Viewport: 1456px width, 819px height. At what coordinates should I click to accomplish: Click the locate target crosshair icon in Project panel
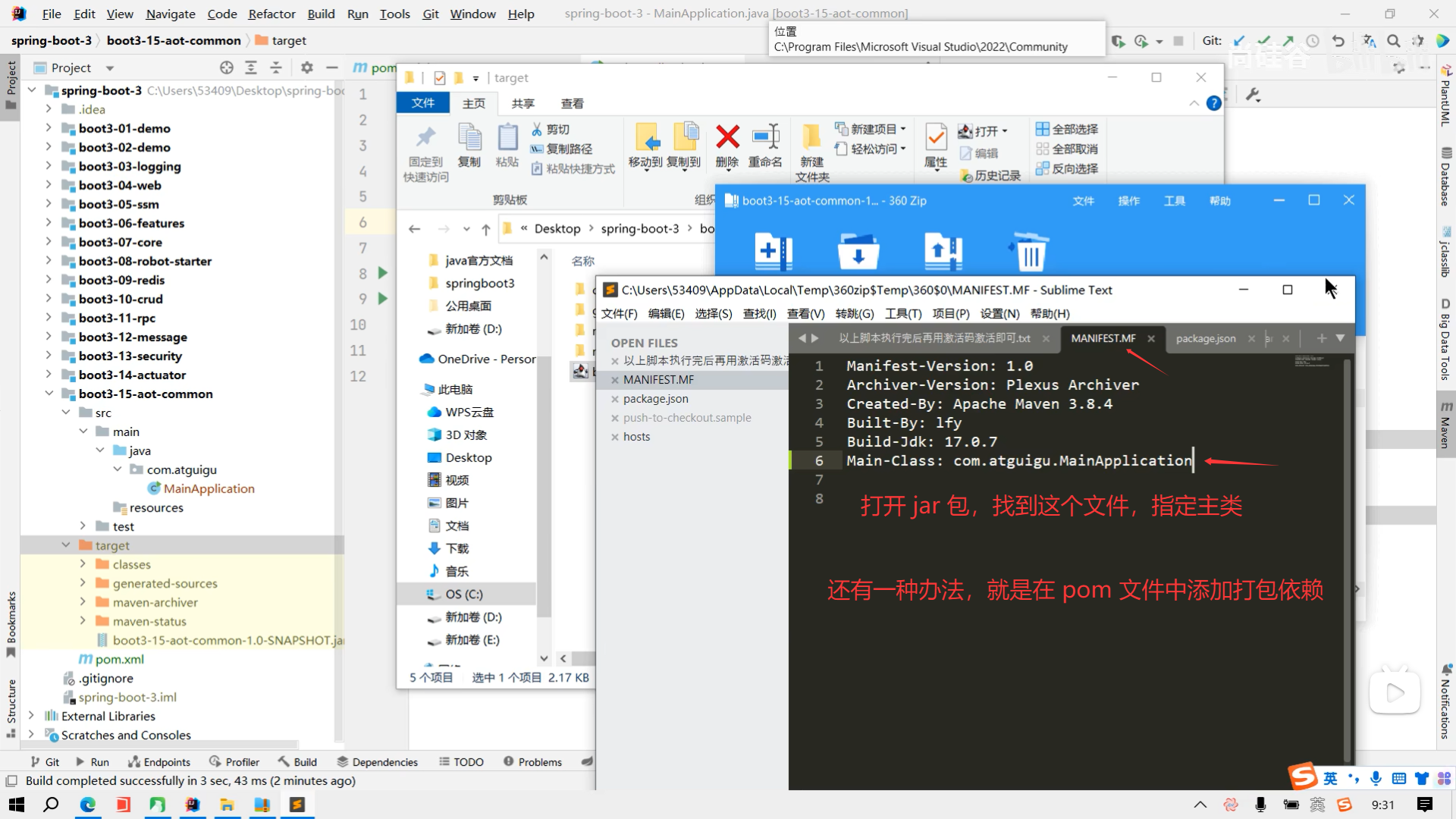click(226, 67)
